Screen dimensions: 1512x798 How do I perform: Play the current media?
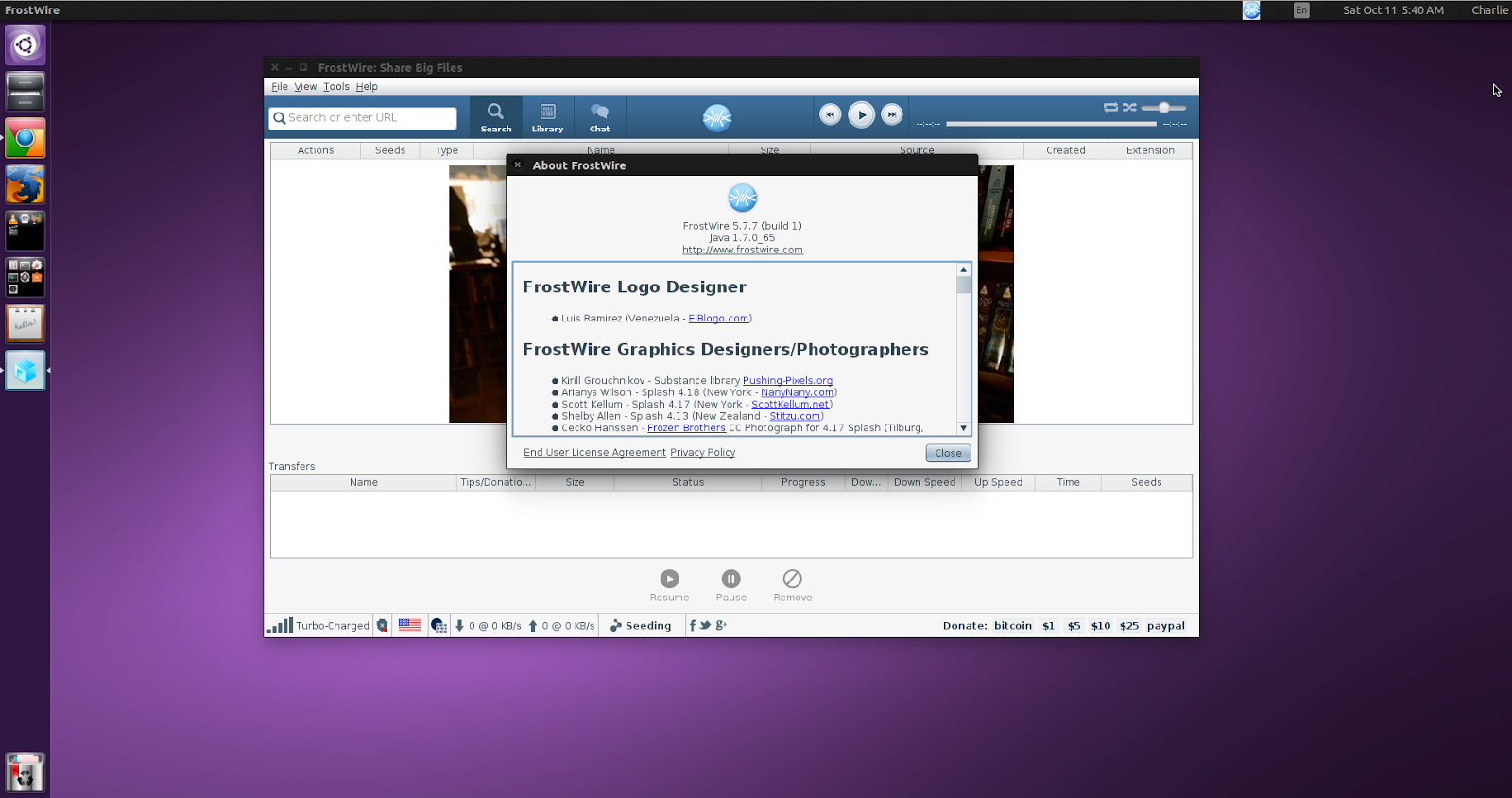861,114
